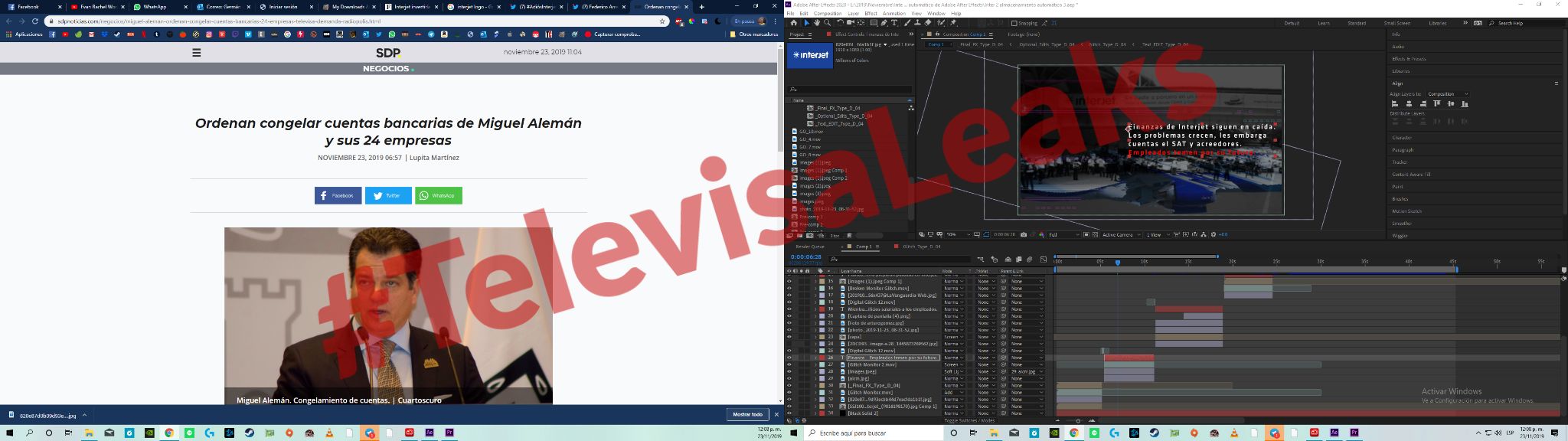This screenshot has width=1568, height=441.
Task: Click the Chrome address bar URL
Action: 219,21
